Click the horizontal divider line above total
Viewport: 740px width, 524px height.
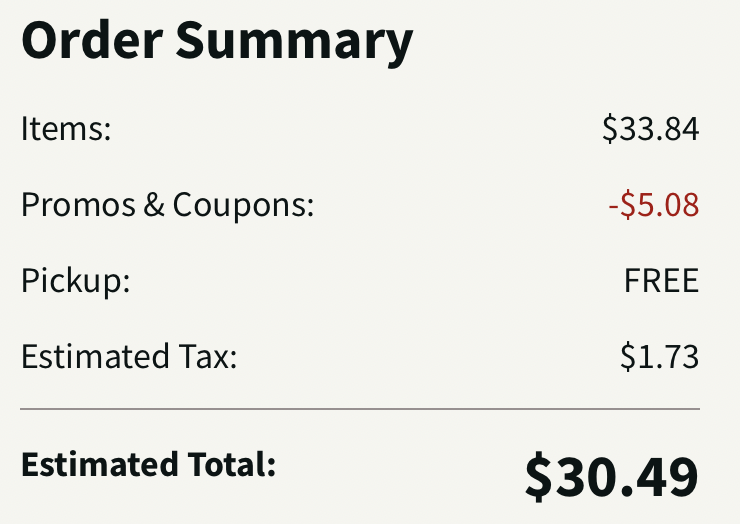360,409
